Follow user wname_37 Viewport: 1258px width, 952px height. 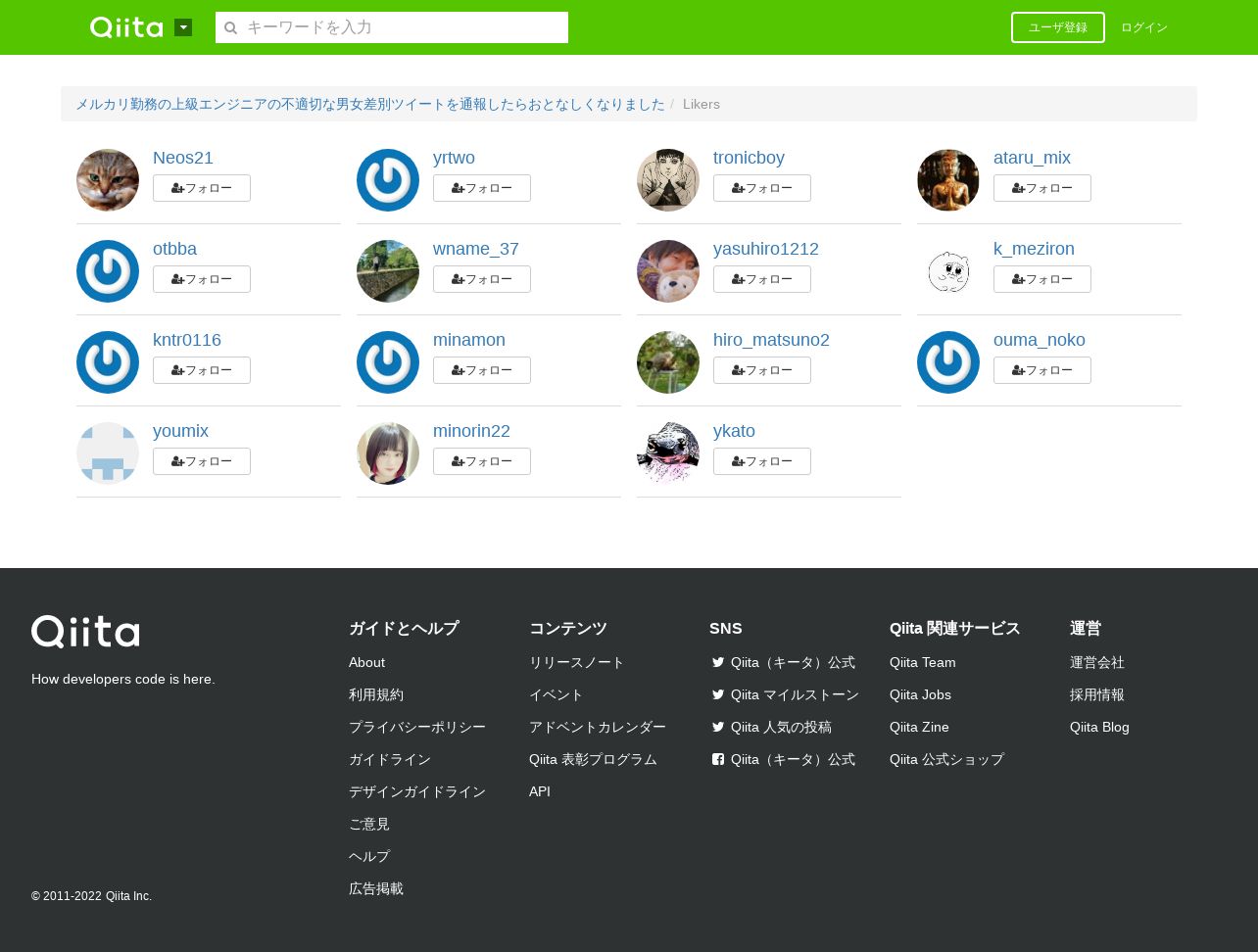pyautogui.click(x=482, y=279)
